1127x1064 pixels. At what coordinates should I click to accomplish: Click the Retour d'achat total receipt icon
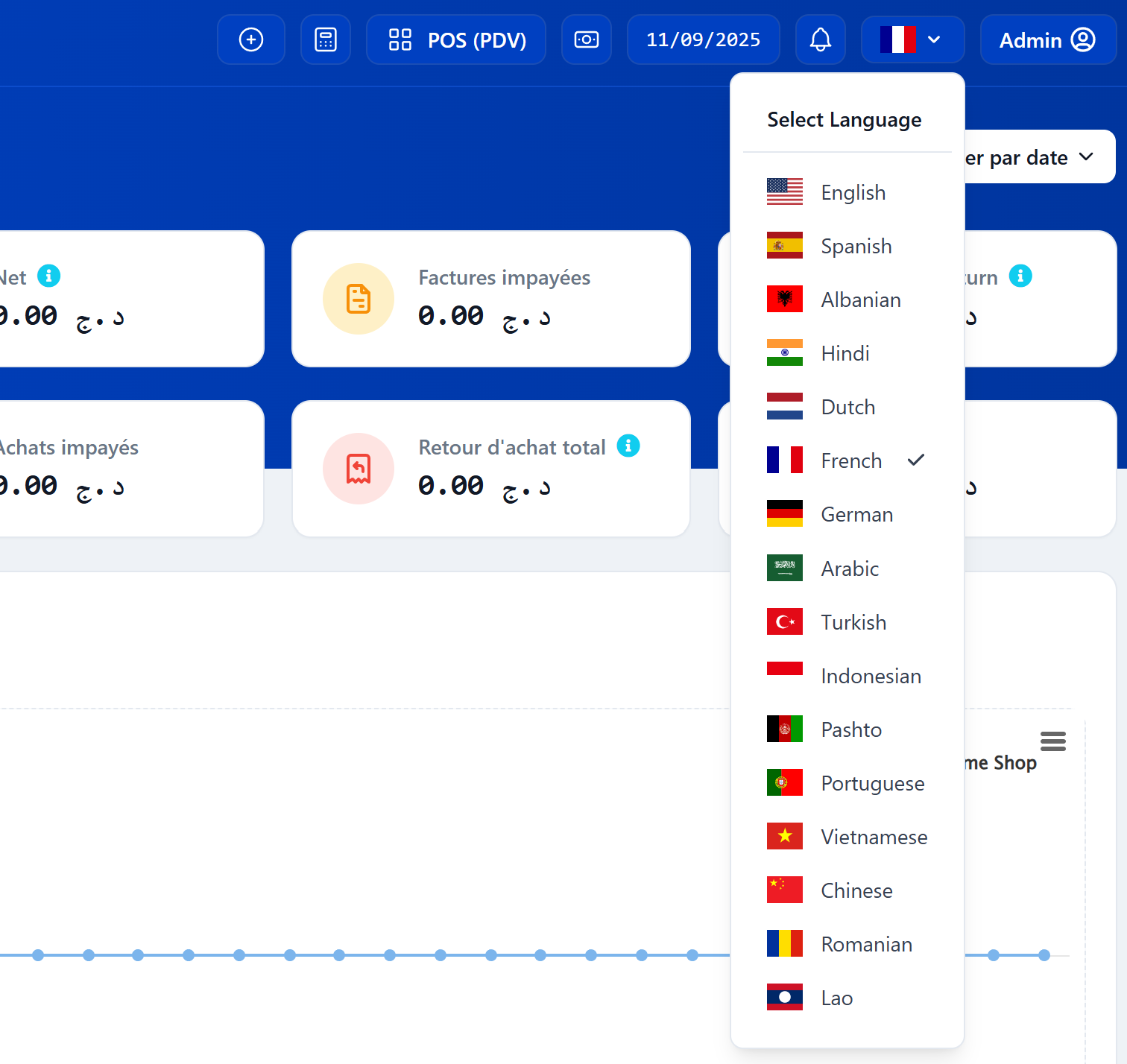[359, 469]
